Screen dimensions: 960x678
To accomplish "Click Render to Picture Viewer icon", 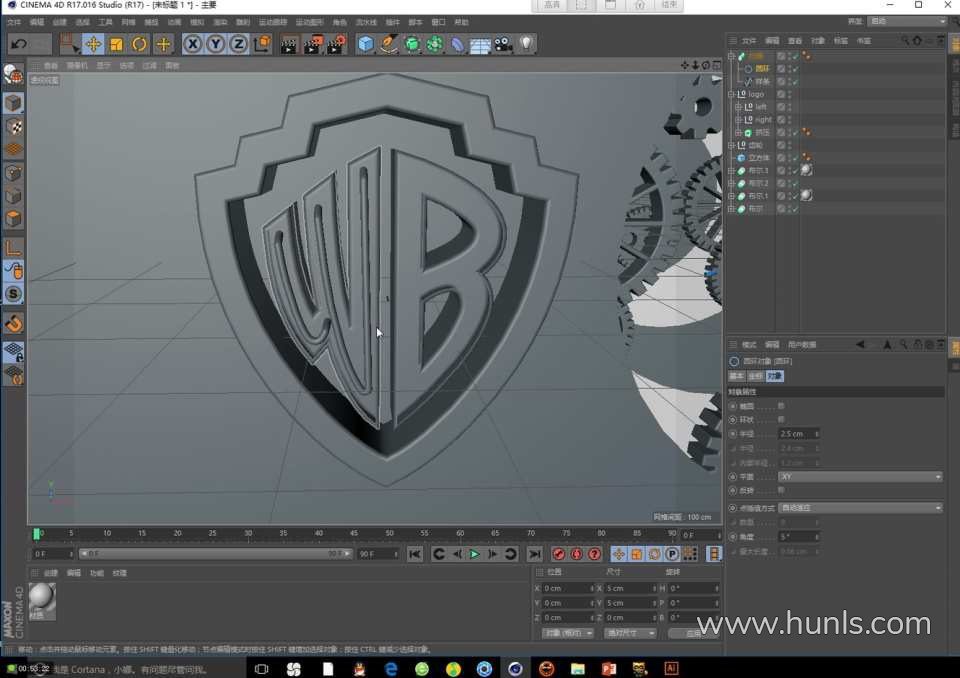I will (x=312, y=45).
